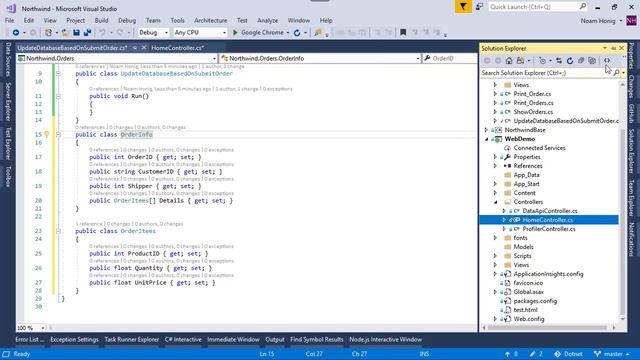Screen dimensions: 640x360
Task: Collapse OrderInfo class outline toggle
Action: pyautogui.click(x=58, y=134)
